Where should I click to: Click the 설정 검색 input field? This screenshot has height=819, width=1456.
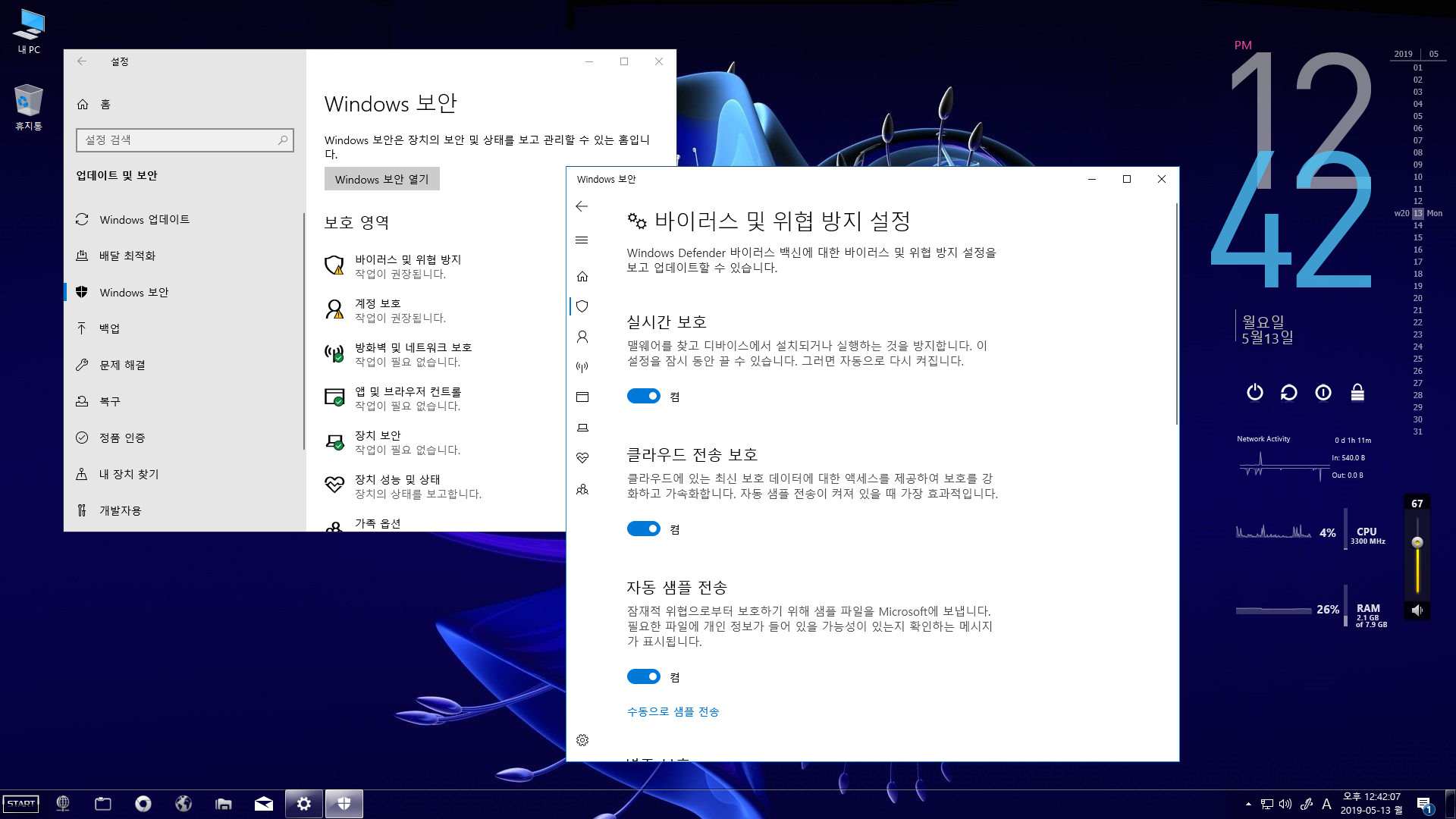(184, 140)
